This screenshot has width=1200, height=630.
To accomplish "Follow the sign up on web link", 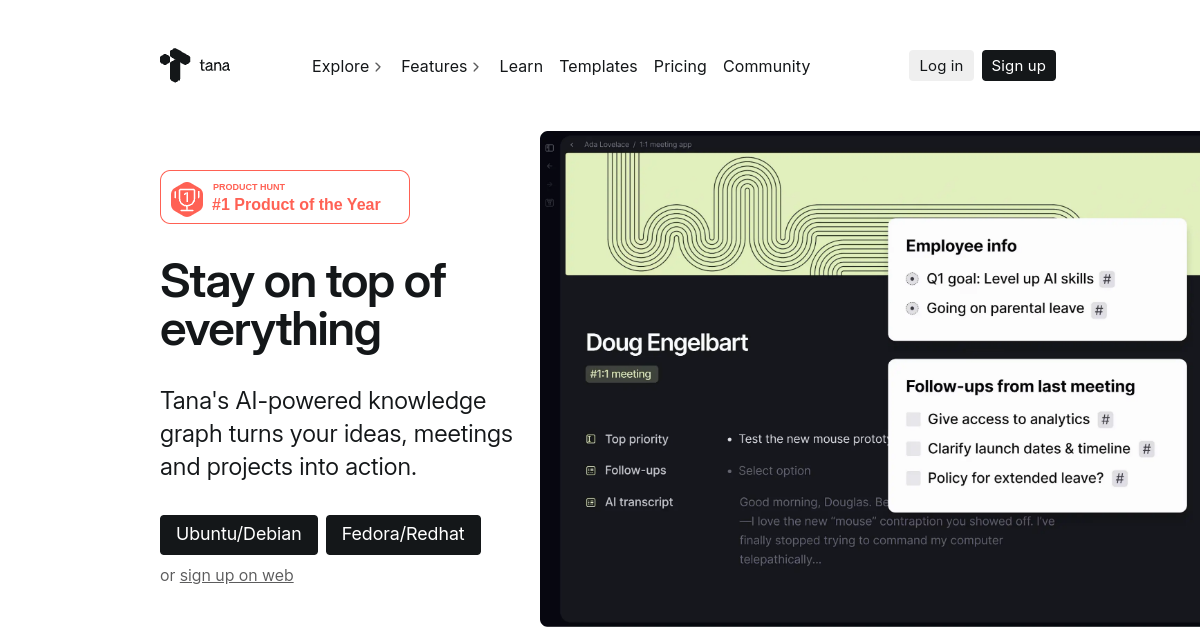I will (x=236, y=575).
